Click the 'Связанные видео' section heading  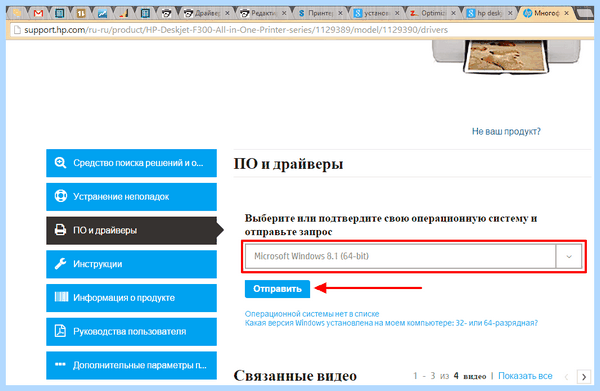(x=295, y=376)
